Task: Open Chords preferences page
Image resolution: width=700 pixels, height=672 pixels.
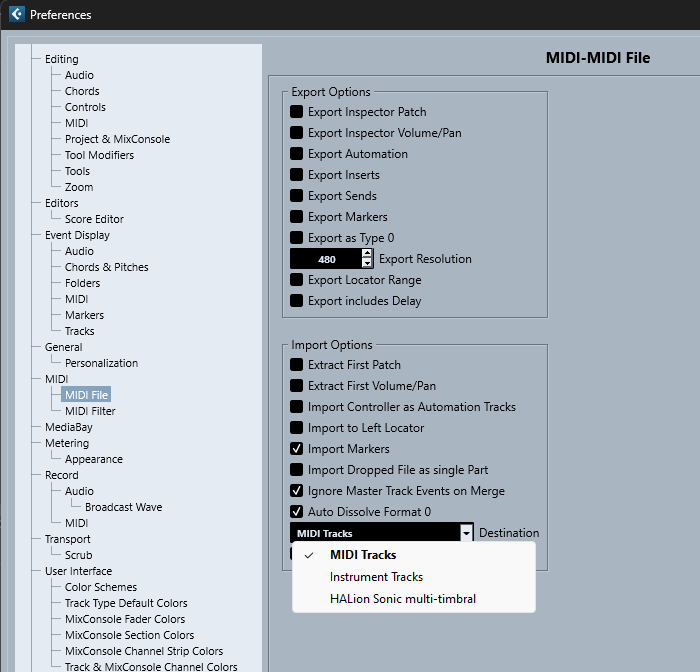Action: click(82, 91)
